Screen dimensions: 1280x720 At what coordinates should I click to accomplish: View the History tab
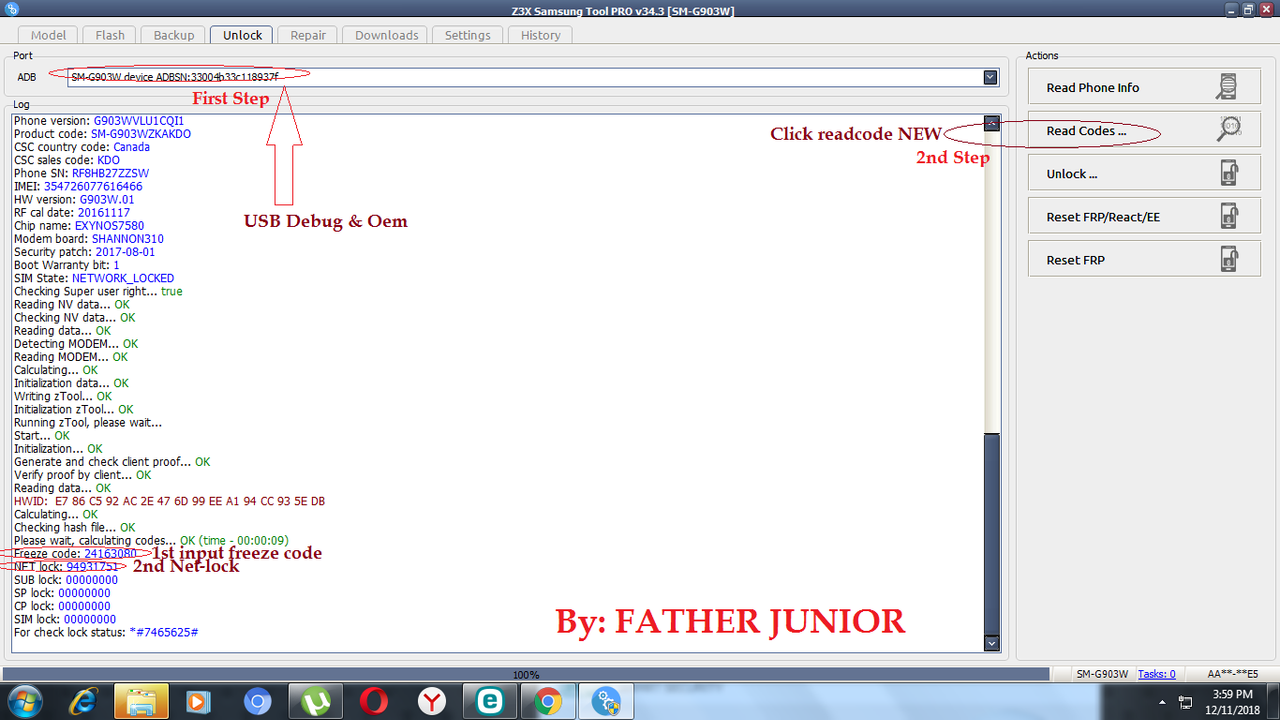tap(541, 35)
